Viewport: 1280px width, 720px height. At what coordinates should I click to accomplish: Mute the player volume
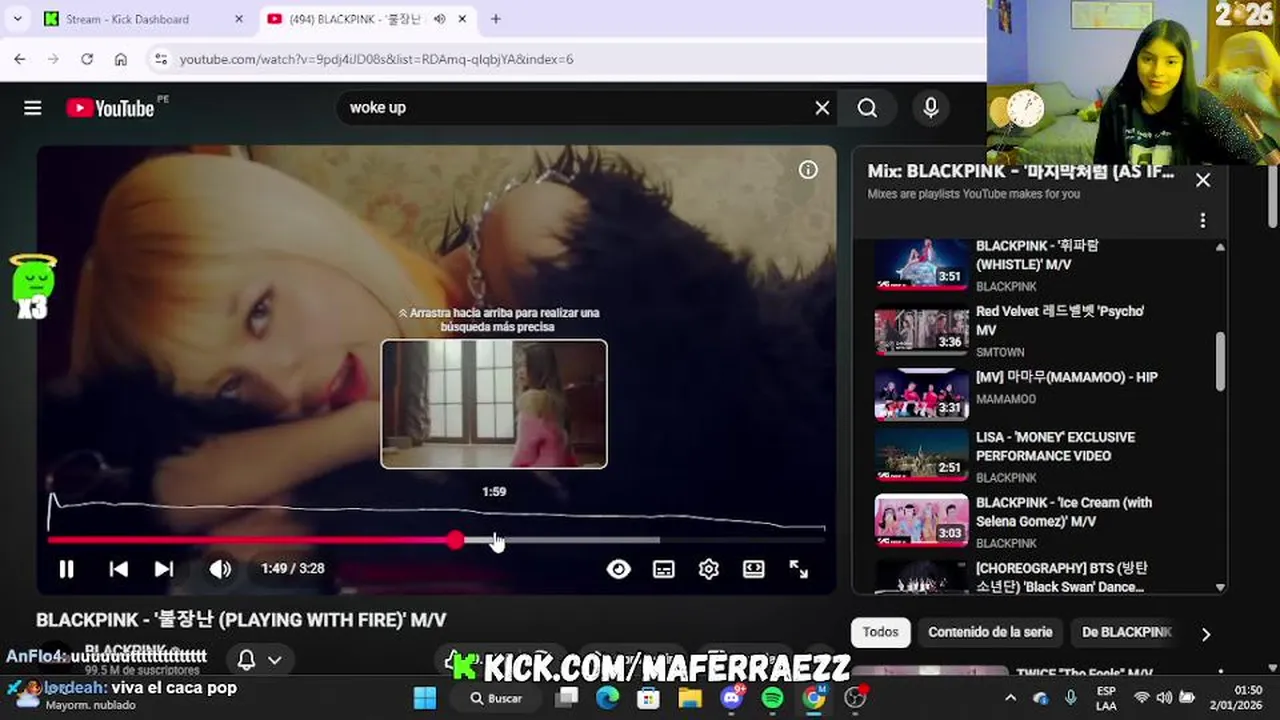click(220, 569)
